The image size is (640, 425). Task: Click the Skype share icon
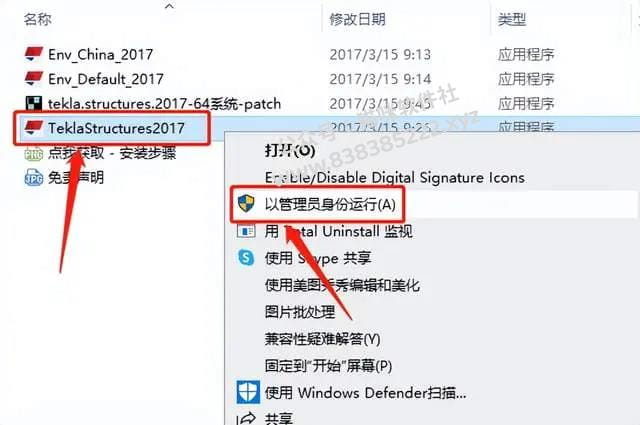click(246, 258)
